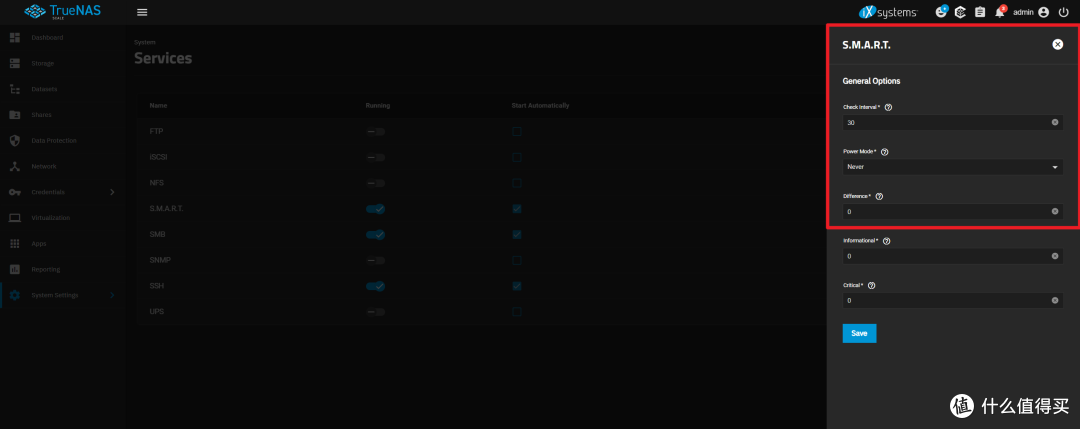Toggle SSH service running switch
1080x429 pixels.
coord(375,286)
